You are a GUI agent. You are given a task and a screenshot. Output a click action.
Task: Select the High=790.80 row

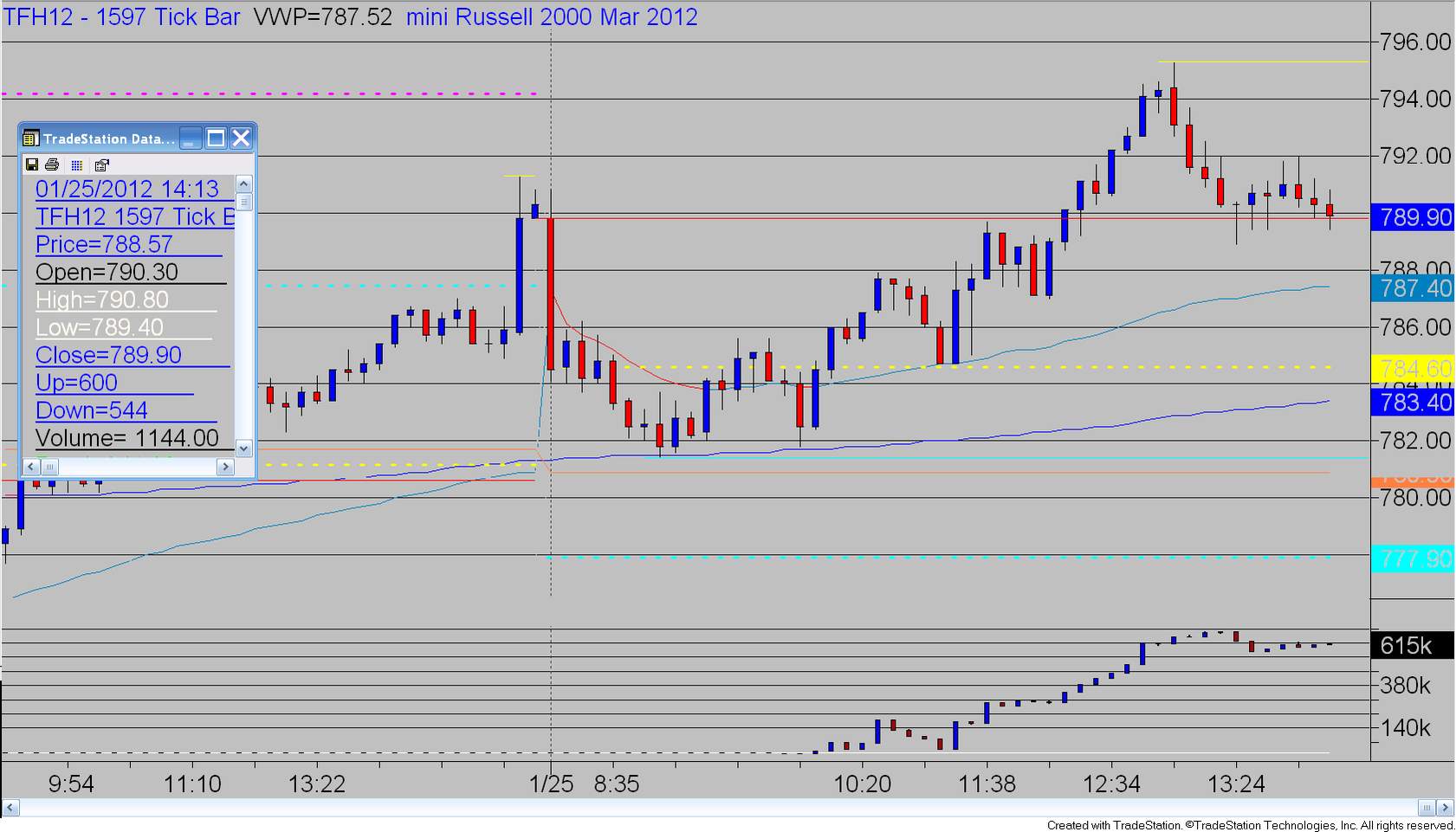tap(102, 300)
